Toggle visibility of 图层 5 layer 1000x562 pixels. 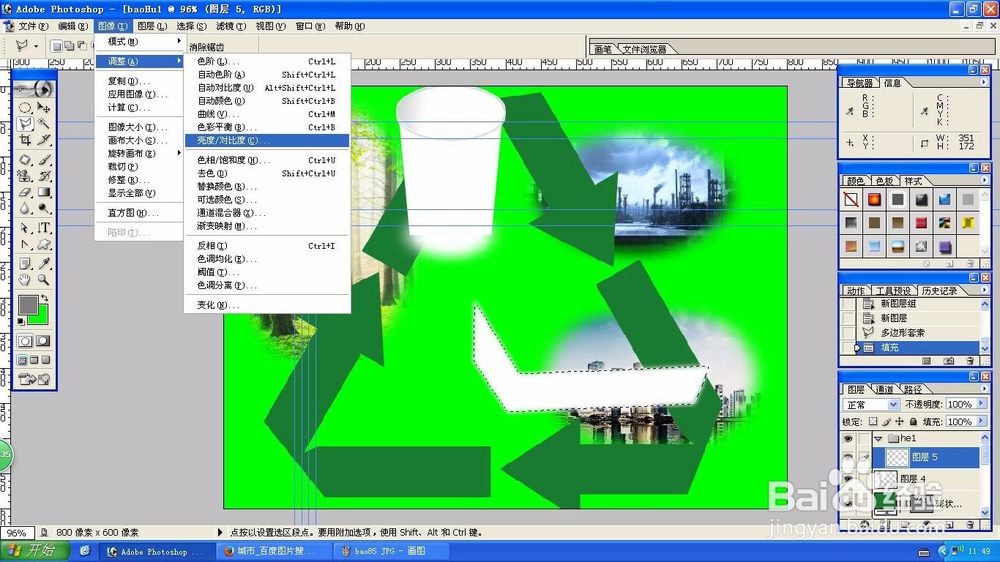tap(848, 457)
